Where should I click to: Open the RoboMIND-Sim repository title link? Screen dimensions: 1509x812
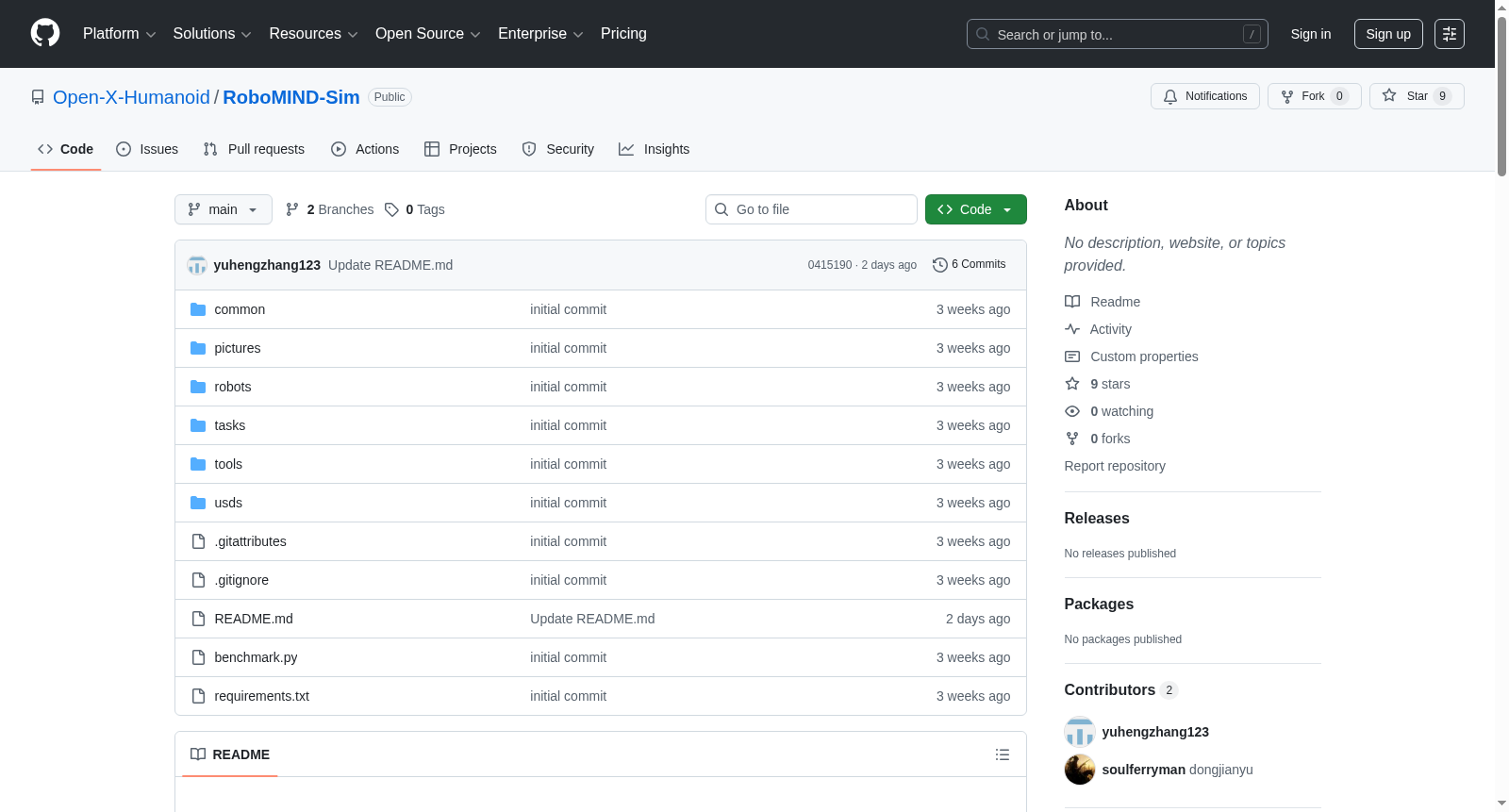291,97
